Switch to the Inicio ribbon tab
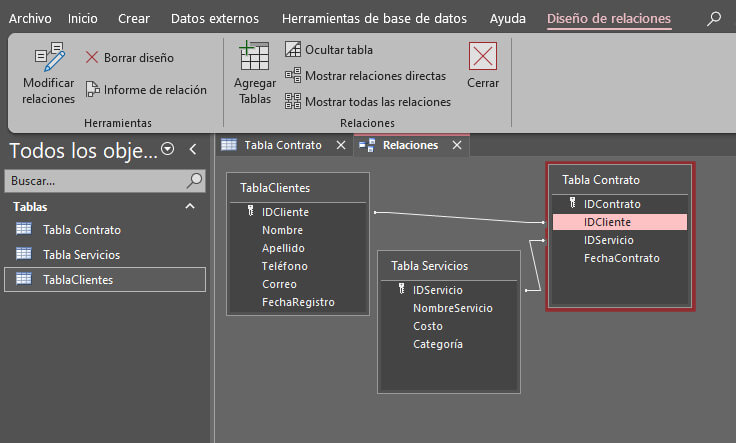Screen dimensions: 736x443 coord(83,19)
